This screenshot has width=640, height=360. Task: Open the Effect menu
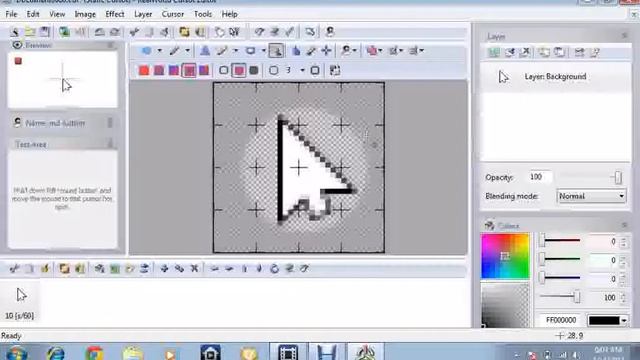click(x=115, y=14)
